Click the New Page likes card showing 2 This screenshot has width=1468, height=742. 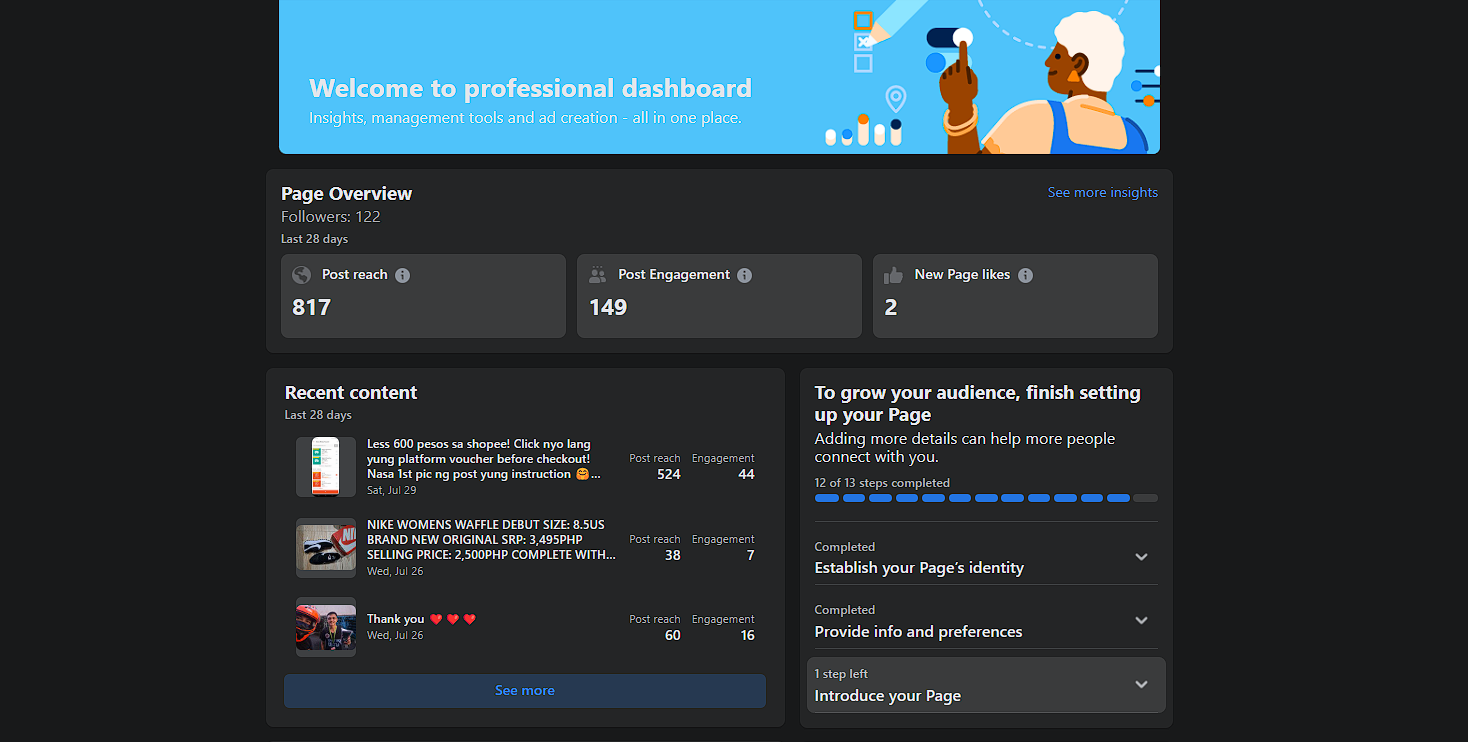[x=1015, y=296]
